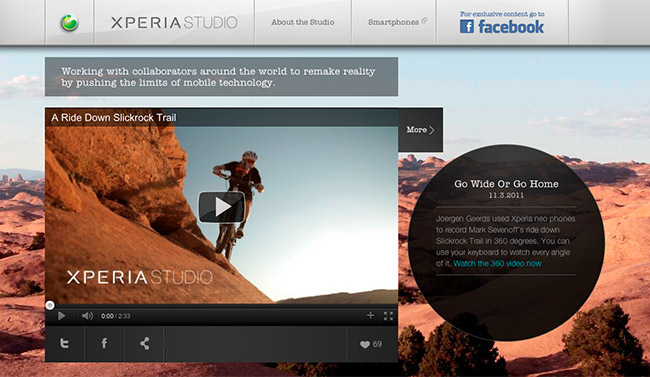Screen dimensions: 650x377
Task: Open the Xperia Studio home logo
Action: coord(174,22)
